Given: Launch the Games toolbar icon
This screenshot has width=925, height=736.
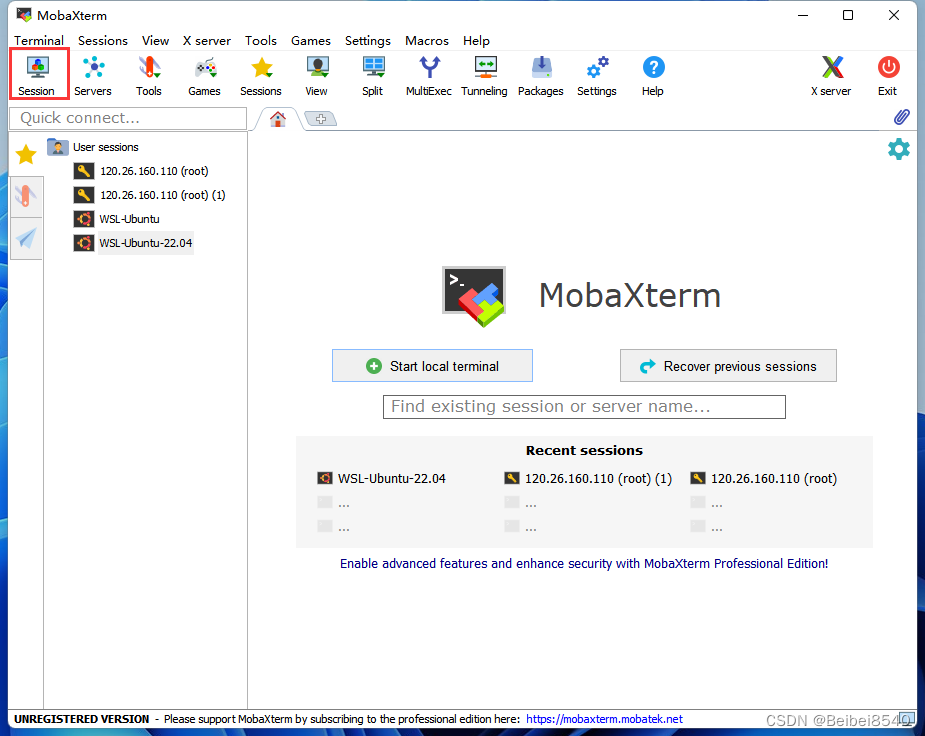Looking at the screenshot, I should pyautogui.click(x=204, y=73).
